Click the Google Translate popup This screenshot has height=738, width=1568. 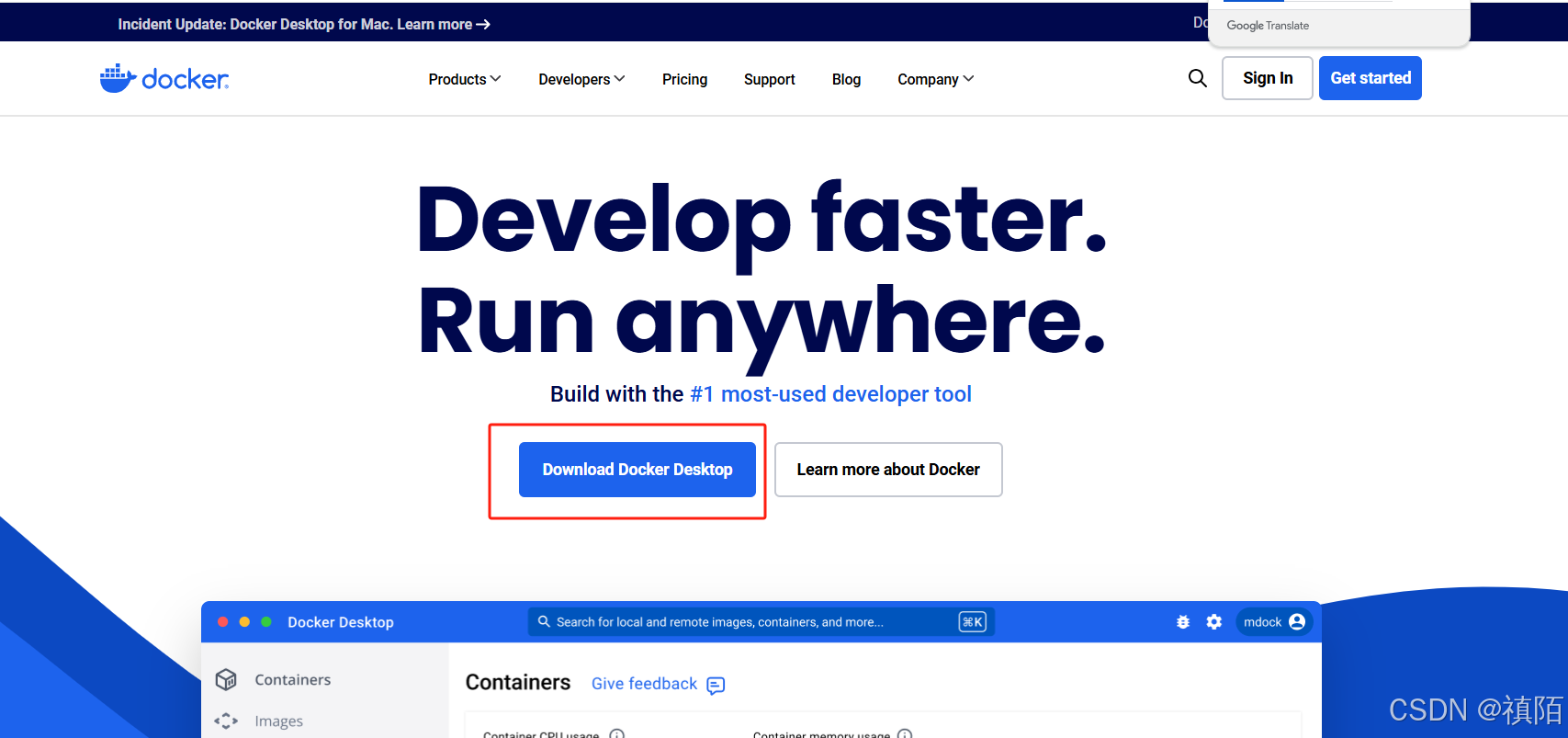click(x=1339, y=24)
